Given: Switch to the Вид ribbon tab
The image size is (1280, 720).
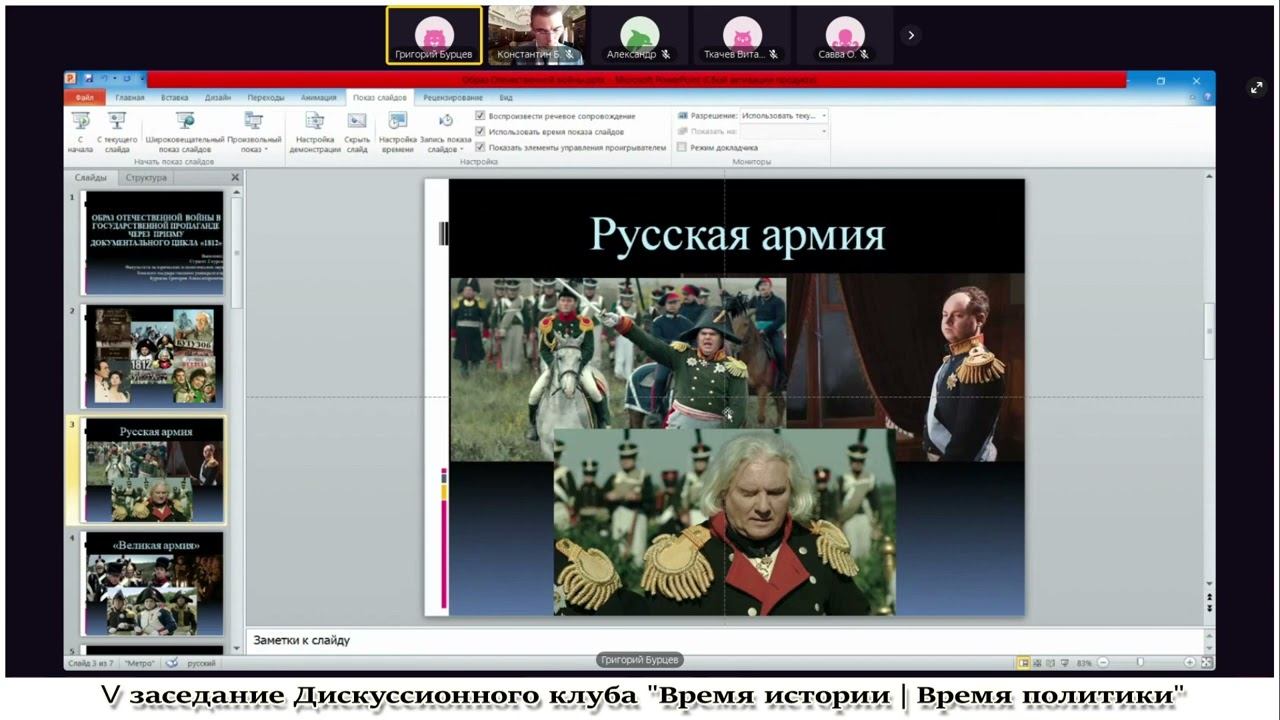Looking at the screenshot, I should [x=506, y=97].
